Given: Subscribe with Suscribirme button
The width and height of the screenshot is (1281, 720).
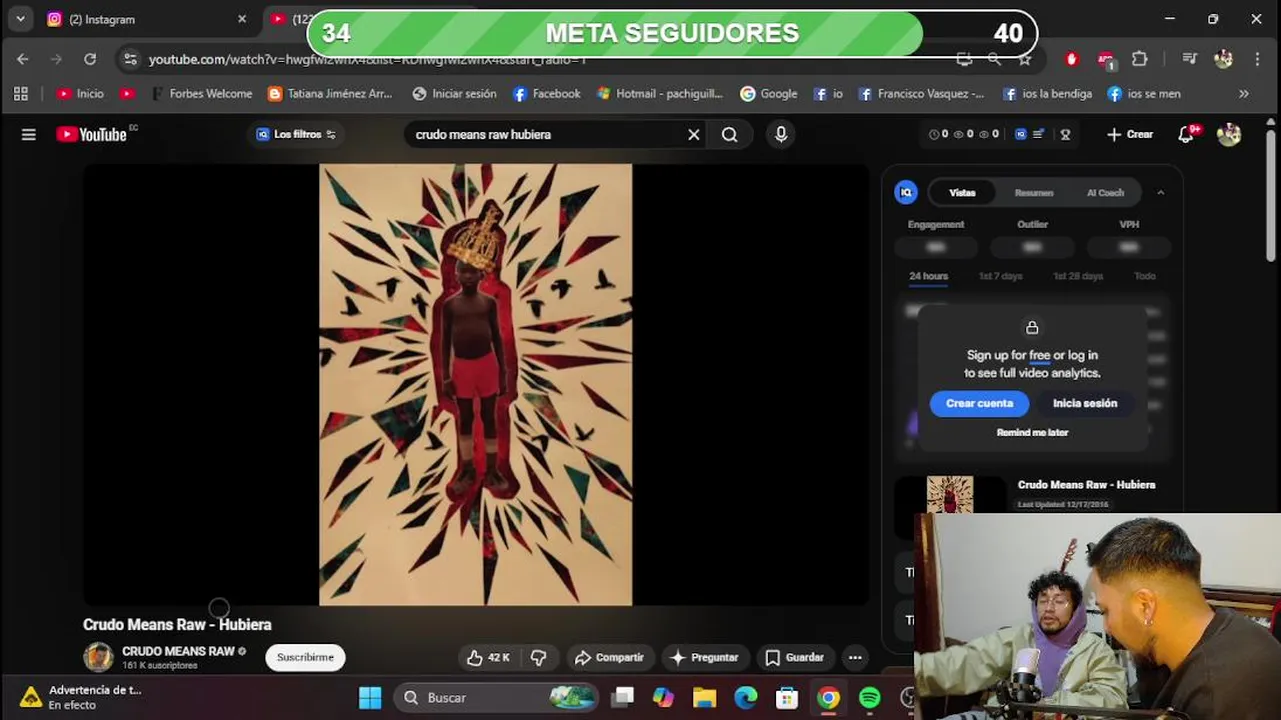Looking at the screenshot, I should (305, 657).
